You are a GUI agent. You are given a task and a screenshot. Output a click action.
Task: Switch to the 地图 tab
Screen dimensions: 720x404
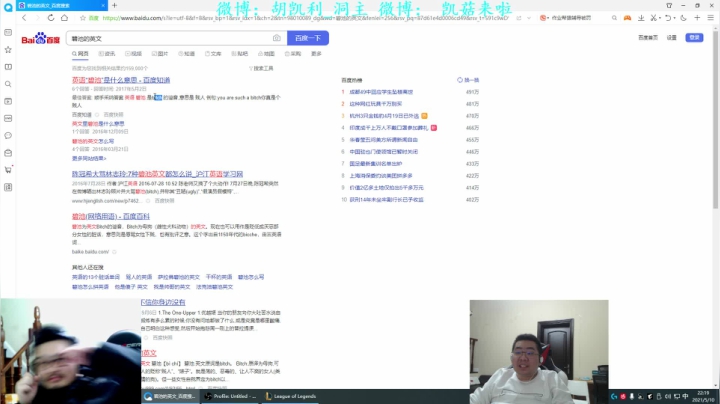click(266, 54)
